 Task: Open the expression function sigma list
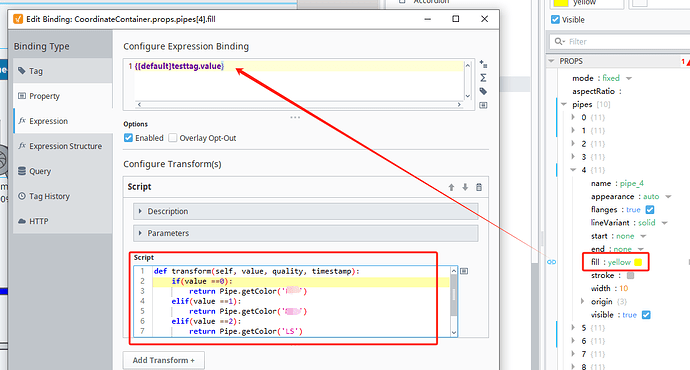[483, 78]
